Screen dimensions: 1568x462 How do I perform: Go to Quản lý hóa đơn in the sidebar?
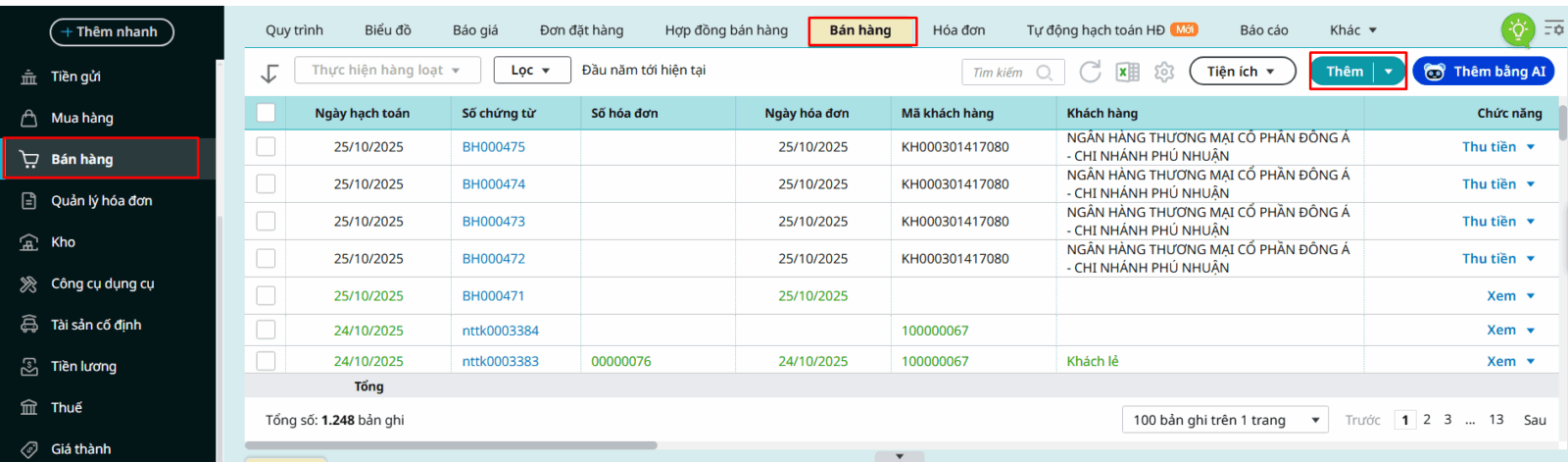[101, 201]
